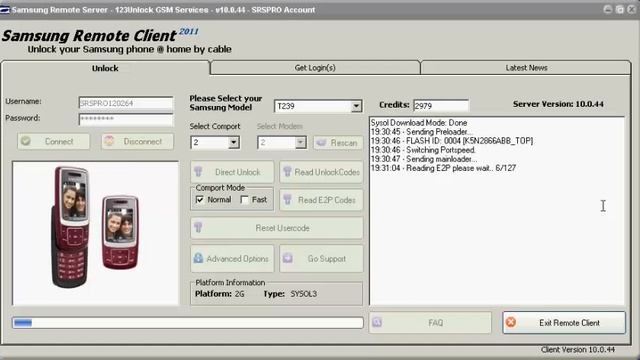Enable Normal comport mode checkbox
Screen dimensions: 640x360
pyautogui.click(x=200, y=200)
